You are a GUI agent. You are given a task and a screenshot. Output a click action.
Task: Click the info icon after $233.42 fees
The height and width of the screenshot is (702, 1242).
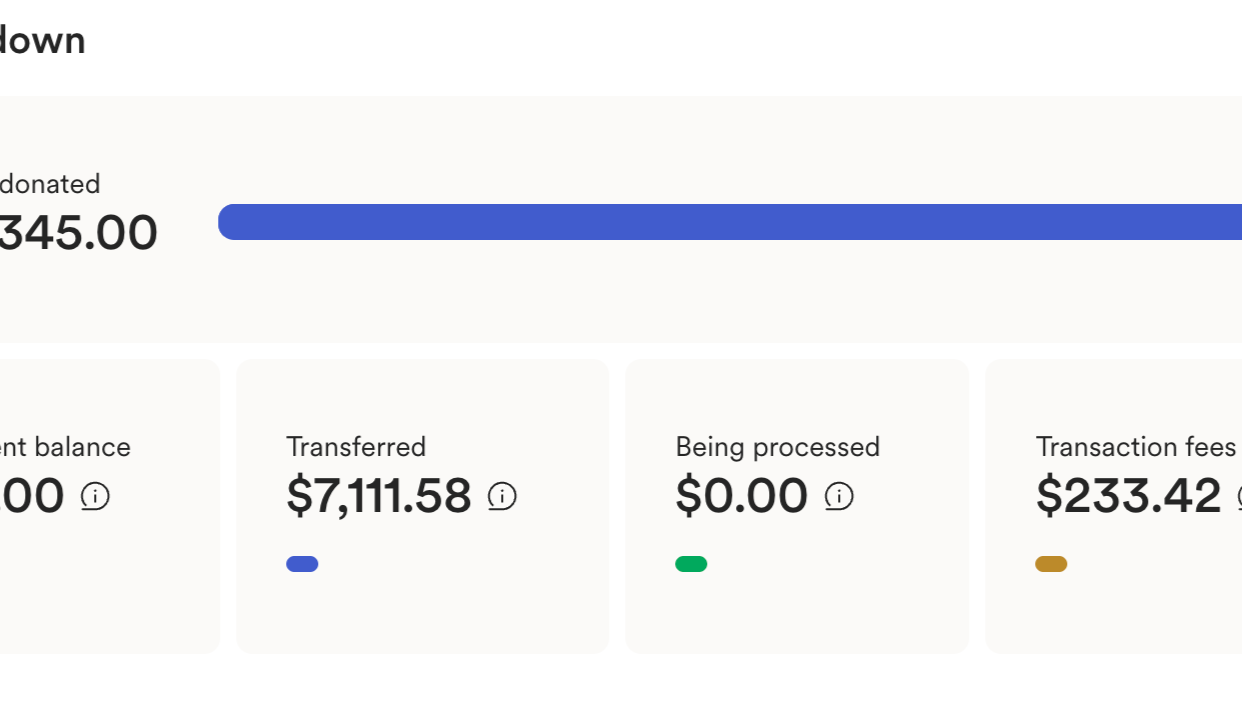(1238, 496)
